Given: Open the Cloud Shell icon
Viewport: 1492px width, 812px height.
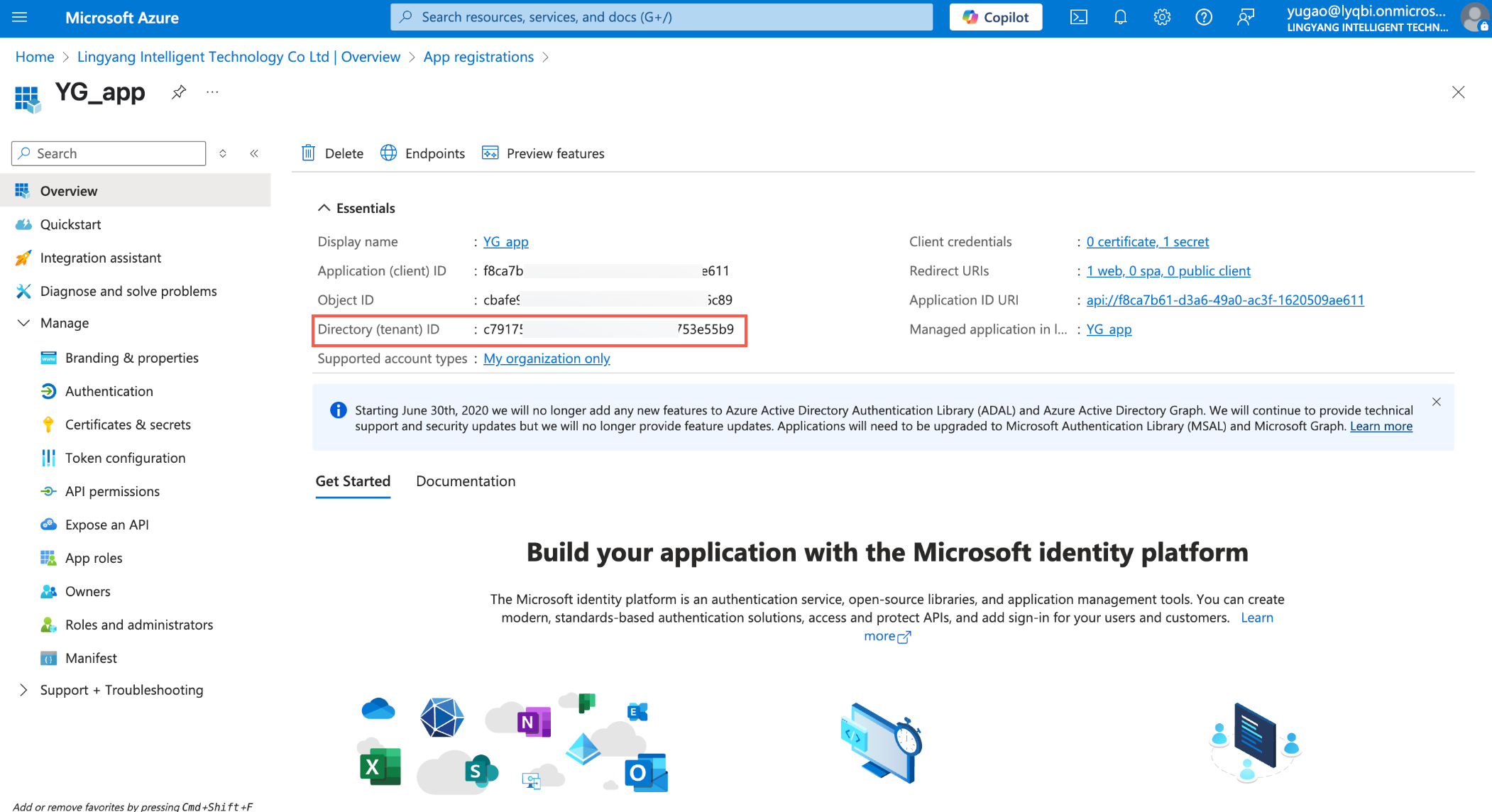Looking at the screenshot, I should 1078,17.
